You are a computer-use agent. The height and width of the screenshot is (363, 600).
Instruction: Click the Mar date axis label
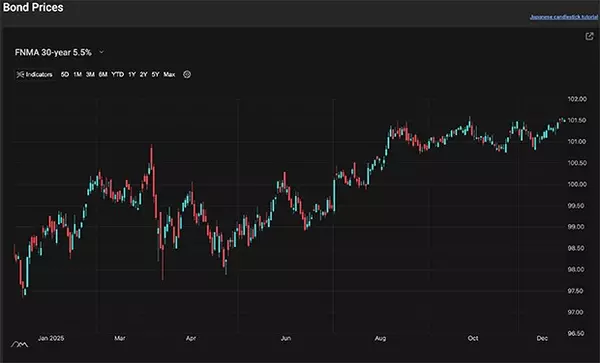[120, 338]
